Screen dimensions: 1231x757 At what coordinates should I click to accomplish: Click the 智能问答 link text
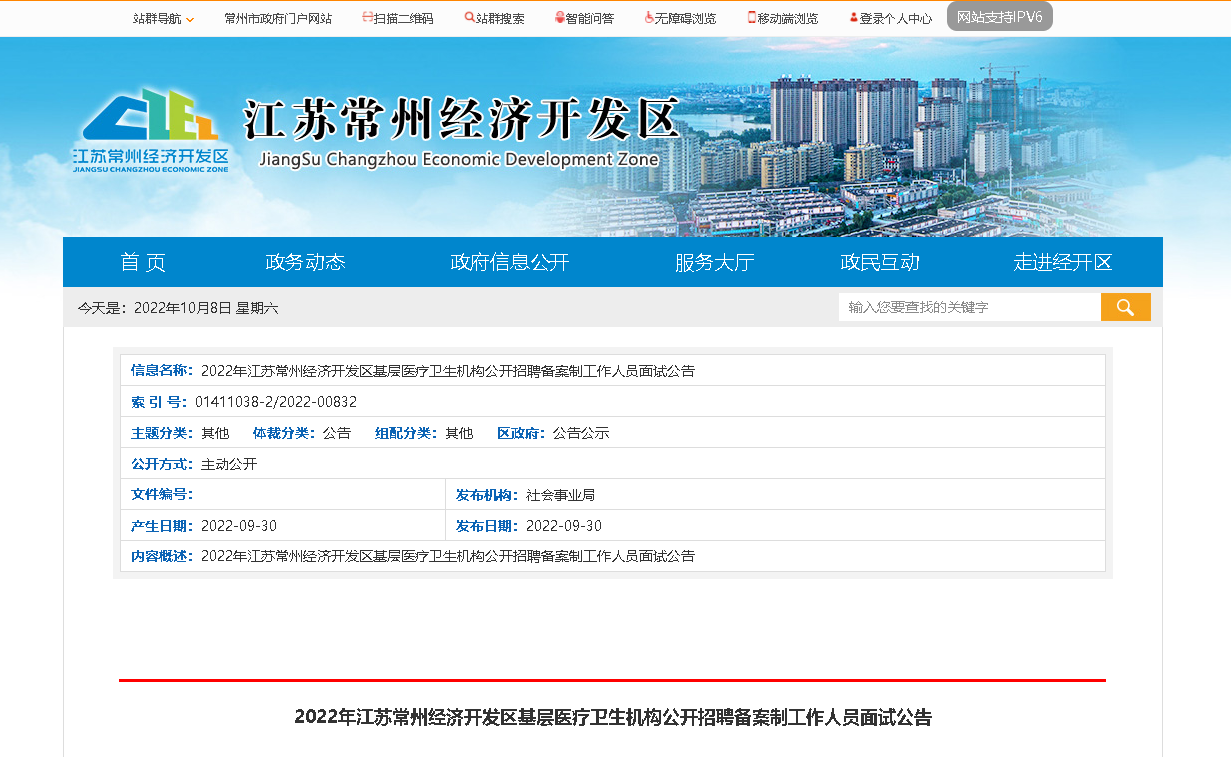coord(590,18)
